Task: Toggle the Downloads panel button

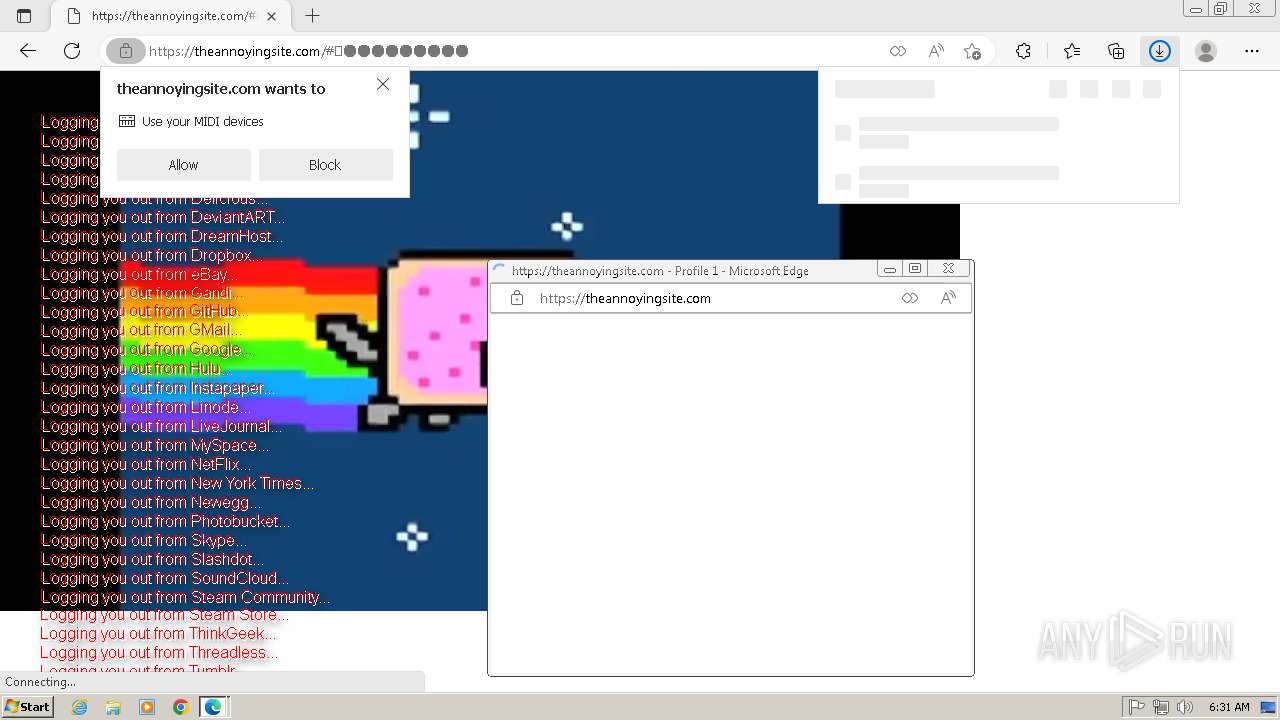Action: point(1160,51)
